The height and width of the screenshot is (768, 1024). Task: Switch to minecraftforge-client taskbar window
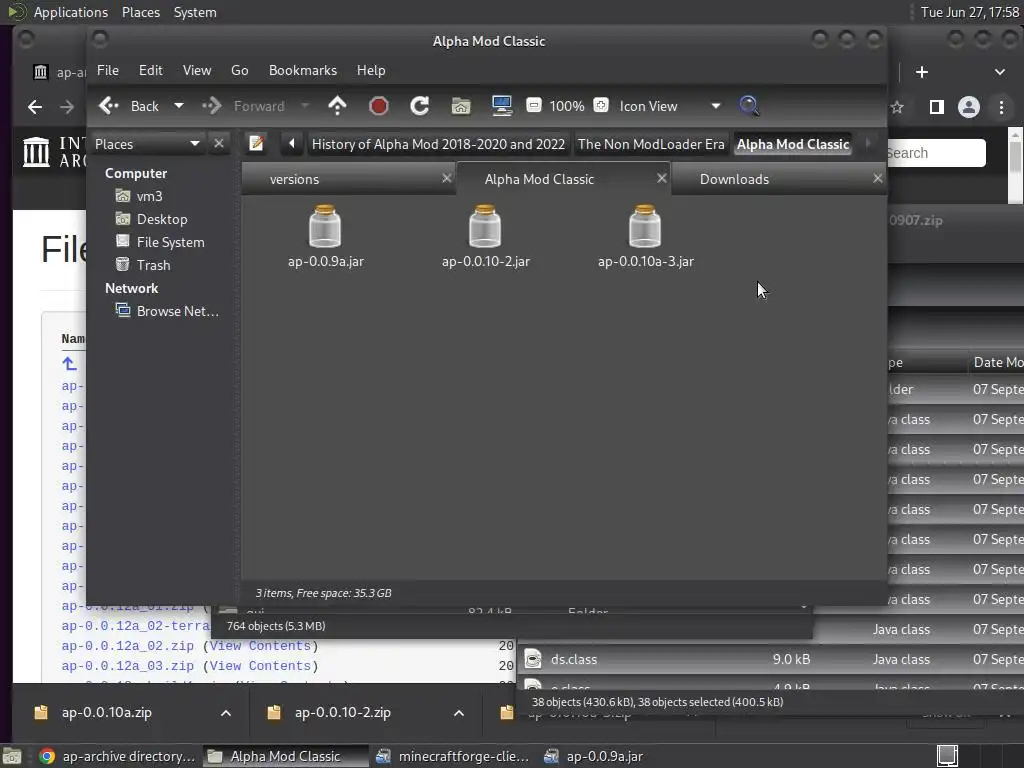tap(452, 756)
